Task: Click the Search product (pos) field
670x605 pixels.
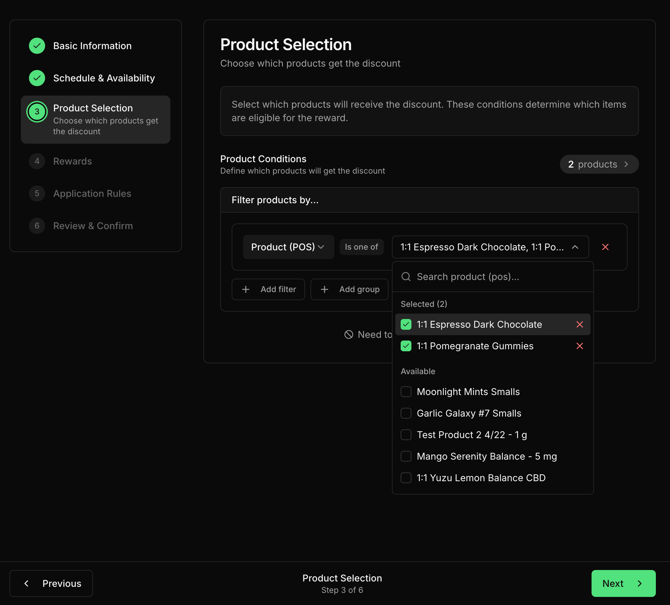Action: (493, 277)
